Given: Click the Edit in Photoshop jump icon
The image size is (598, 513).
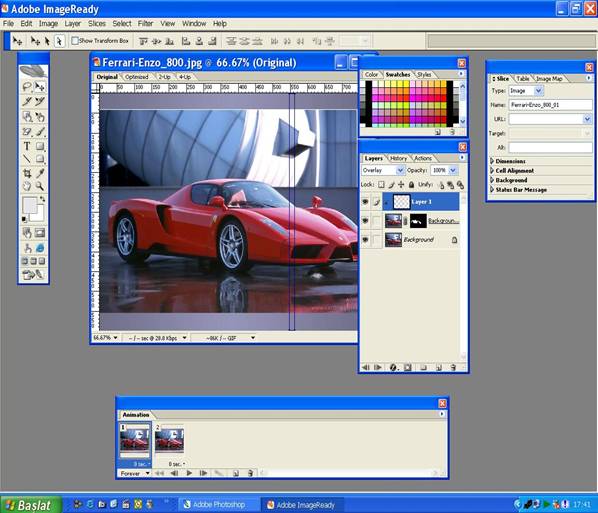Looking at the screenshot, I should (x=34, y=275).
